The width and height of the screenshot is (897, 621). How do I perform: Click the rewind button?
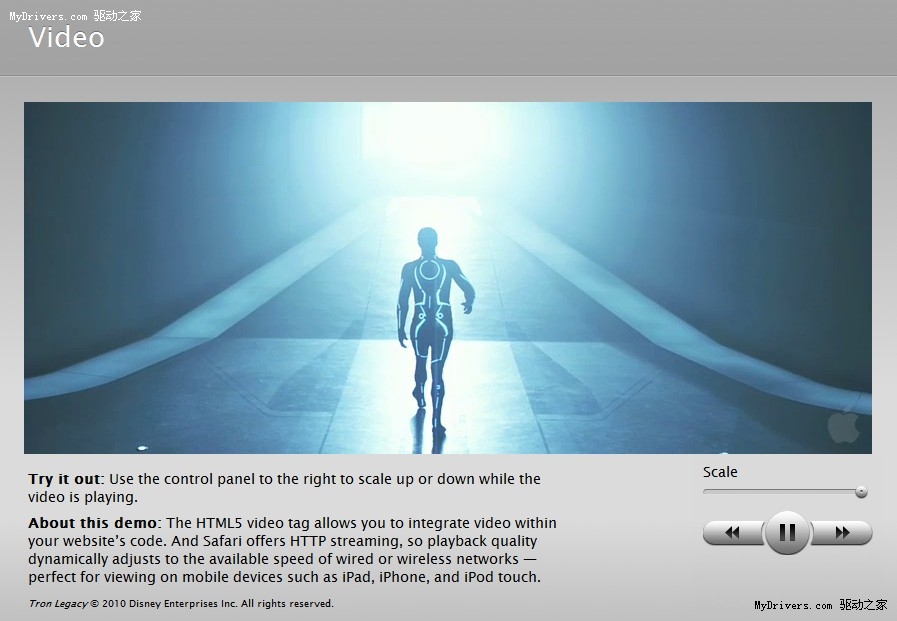pos(733,533)
